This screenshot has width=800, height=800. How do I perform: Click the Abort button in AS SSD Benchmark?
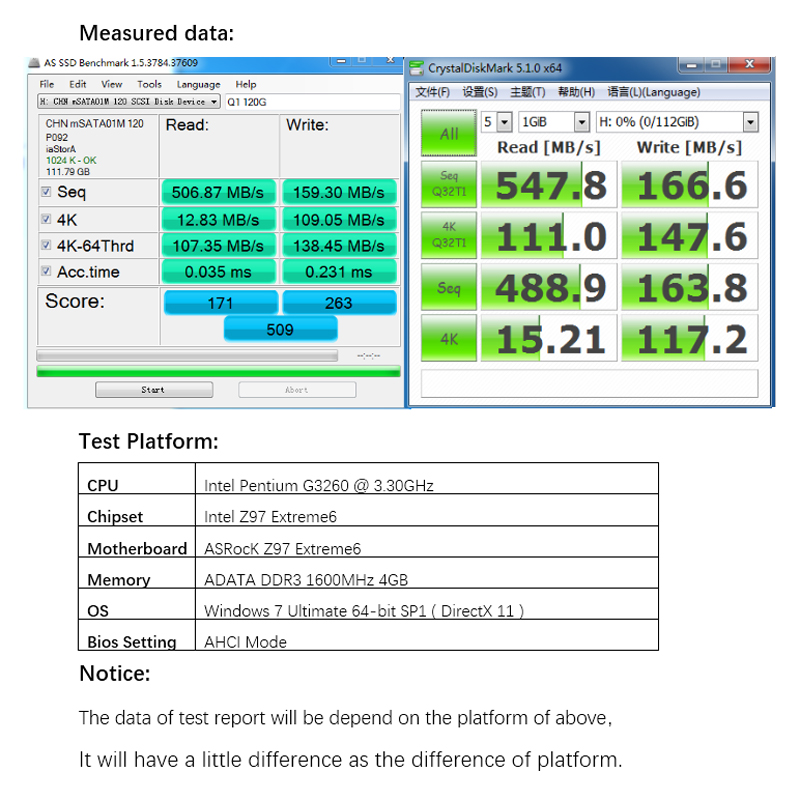[x=297, y=390]
